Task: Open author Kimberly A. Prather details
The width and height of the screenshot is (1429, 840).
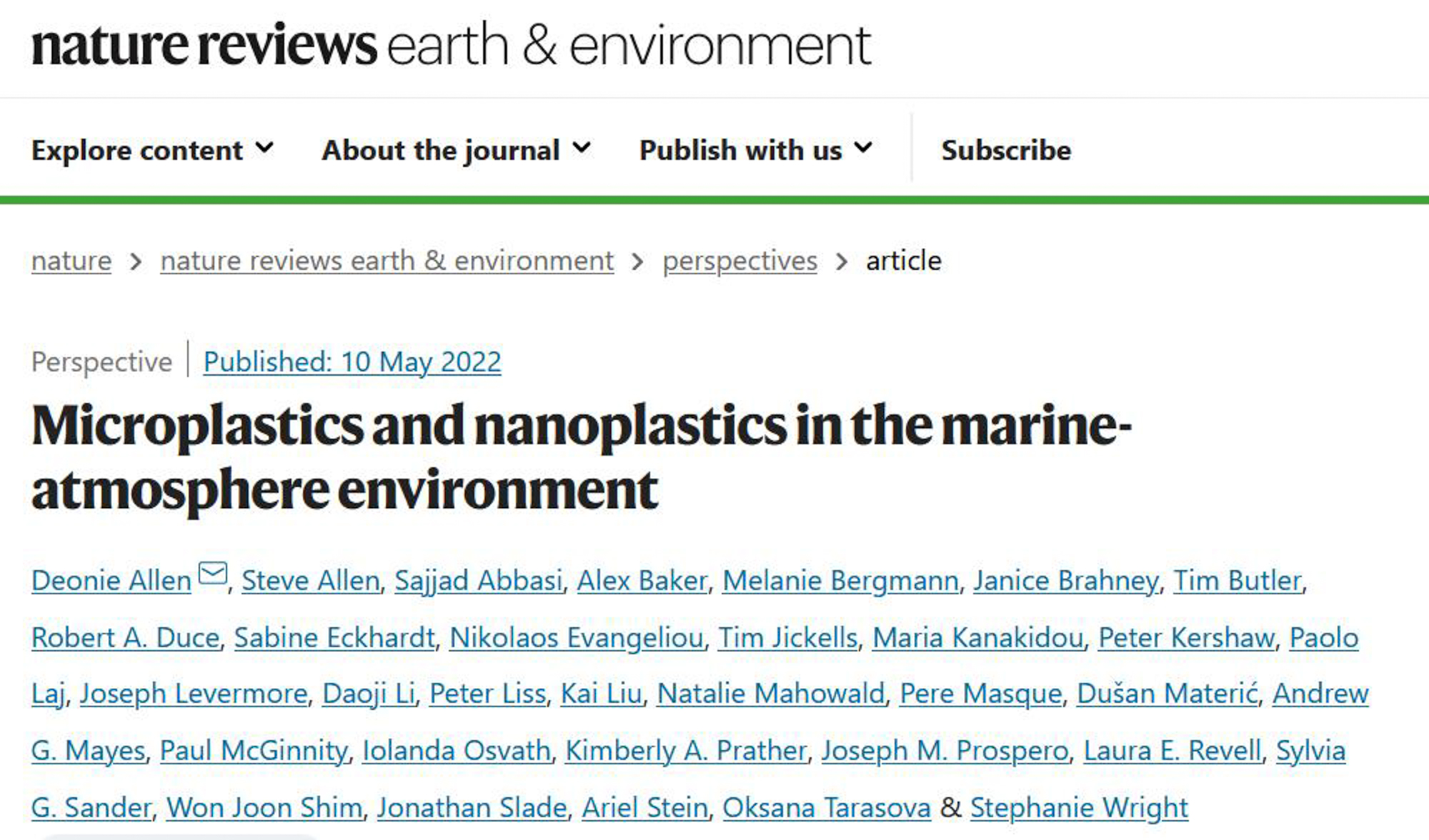Action: click(686, 751)
